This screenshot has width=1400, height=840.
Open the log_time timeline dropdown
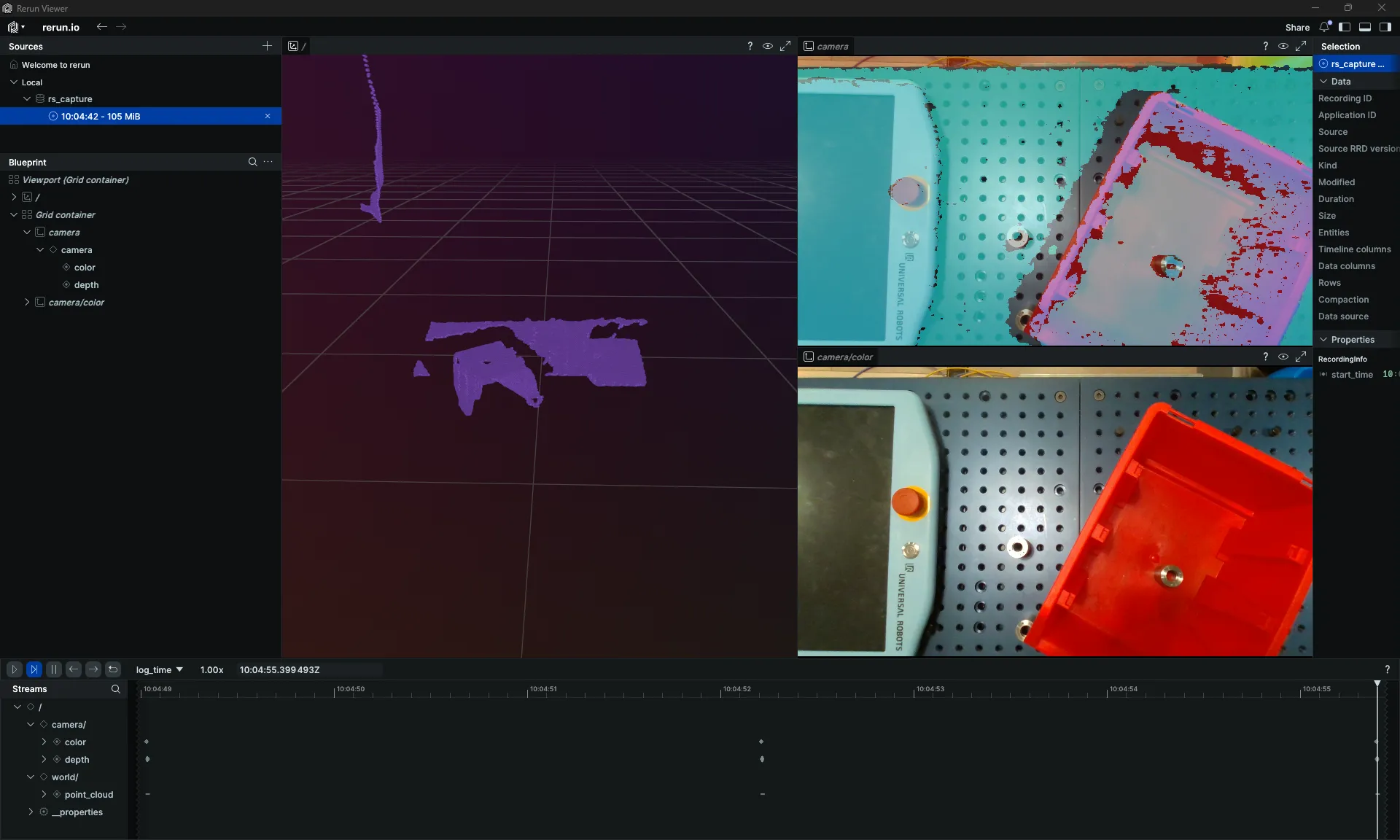[159, 669]
